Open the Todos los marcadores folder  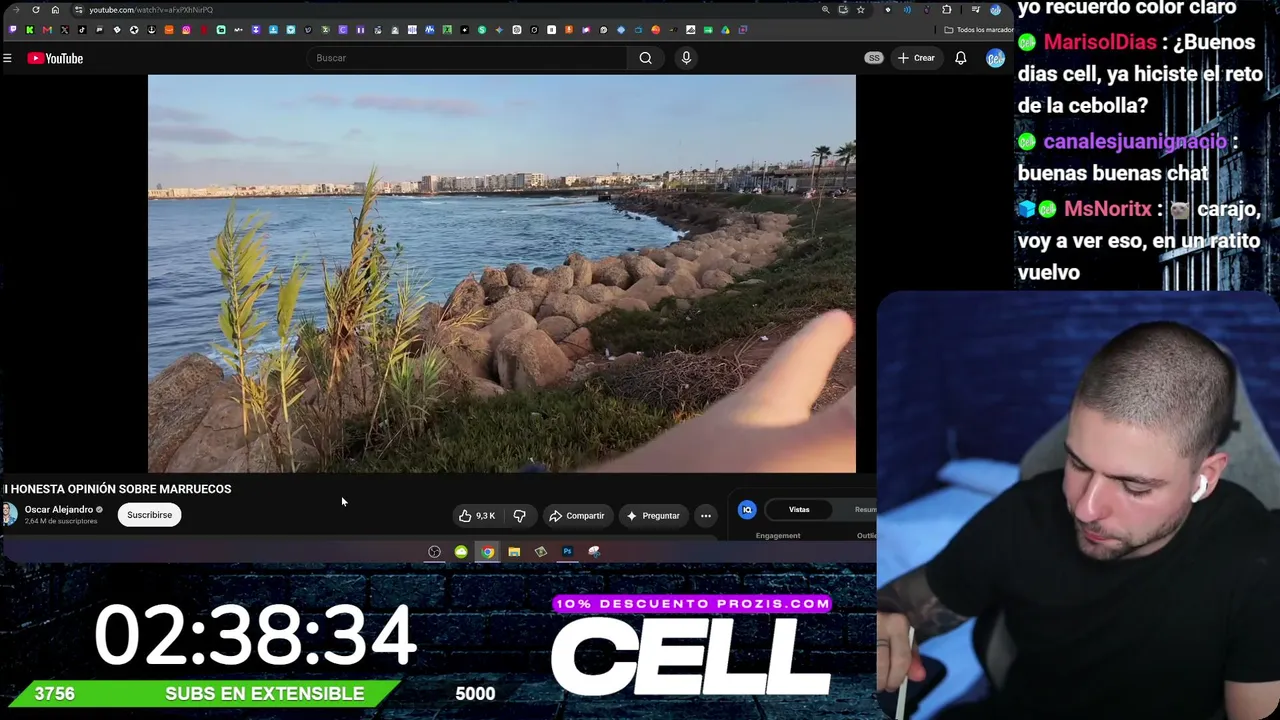coord(978,30)
